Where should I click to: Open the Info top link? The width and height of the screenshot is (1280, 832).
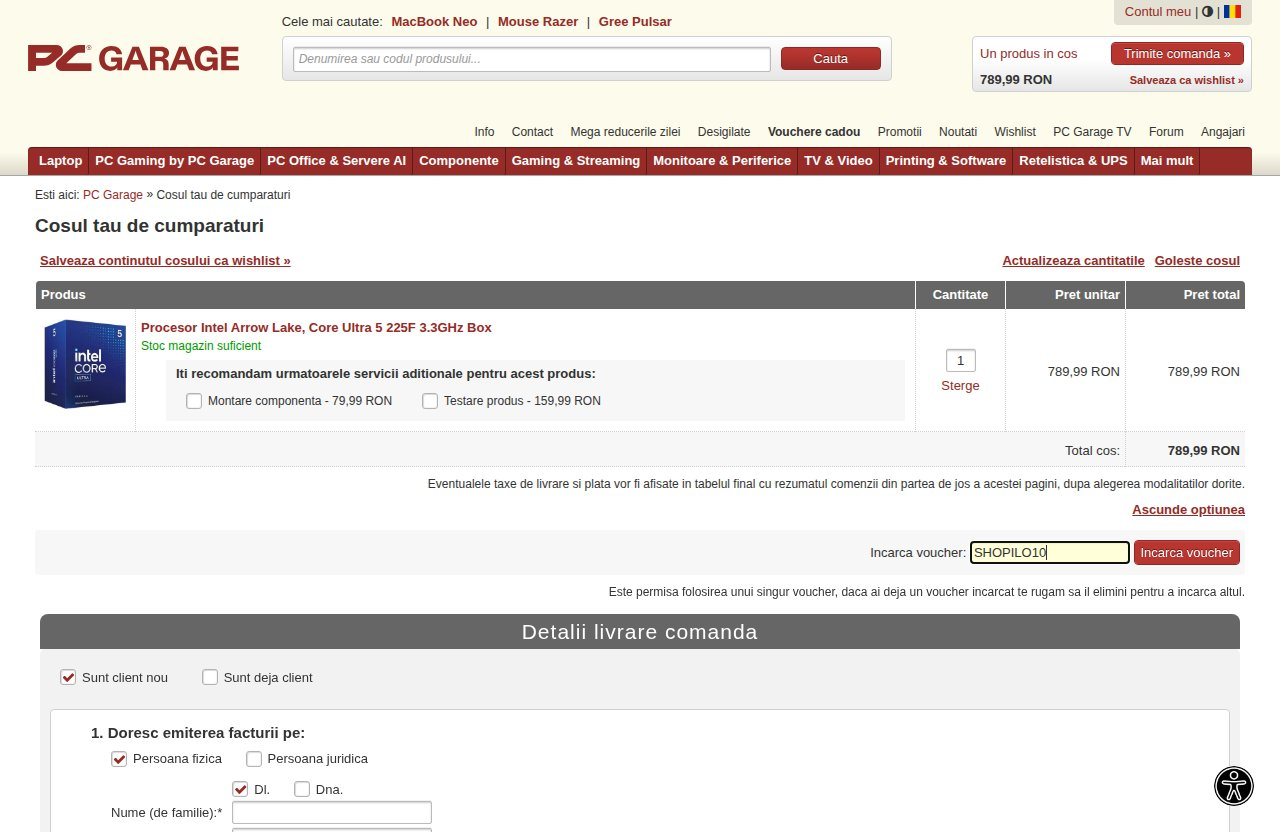(x=484, y=132)
